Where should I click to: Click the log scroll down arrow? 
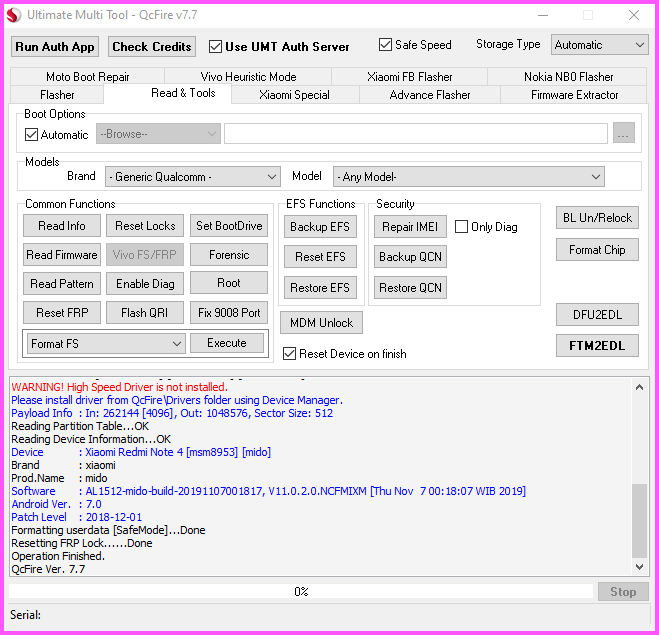point(639,567)
